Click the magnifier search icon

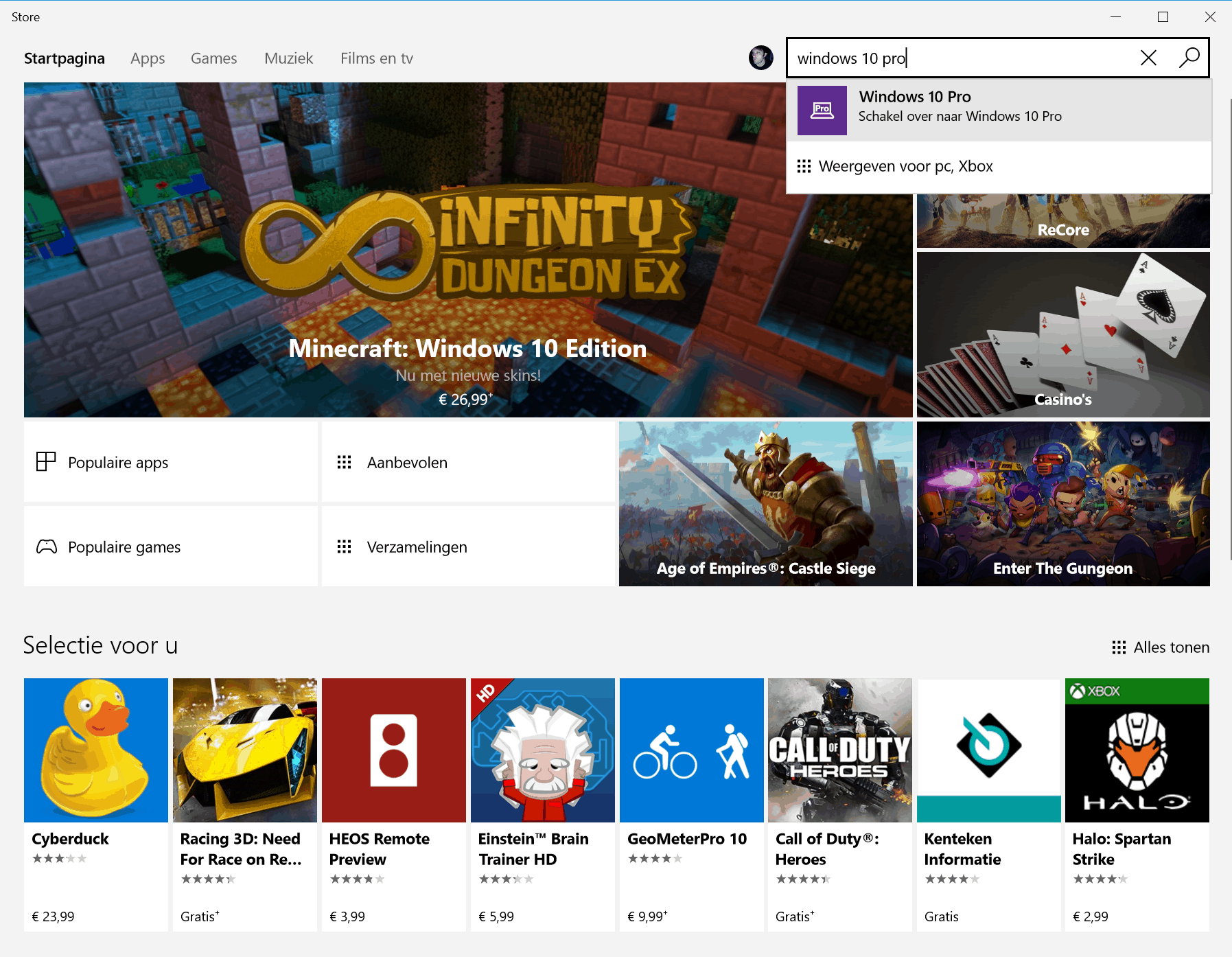point(1189,58)
